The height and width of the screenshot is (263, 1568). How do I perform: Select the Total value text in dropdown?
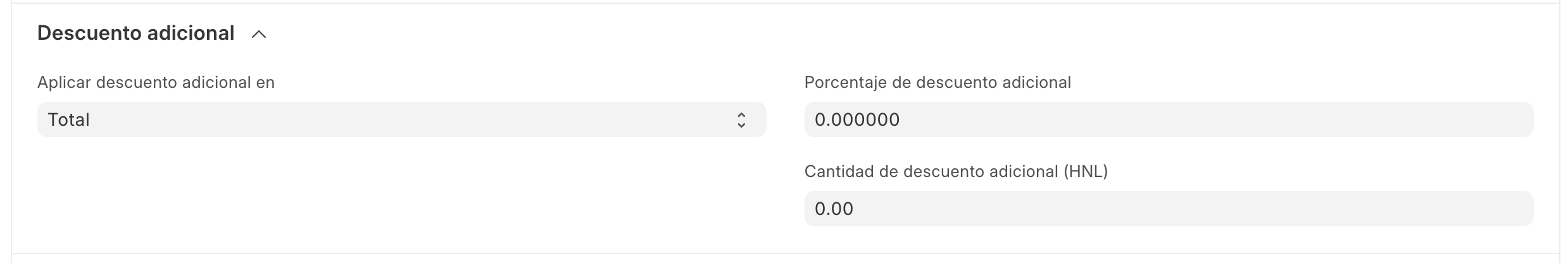point(68,119)
